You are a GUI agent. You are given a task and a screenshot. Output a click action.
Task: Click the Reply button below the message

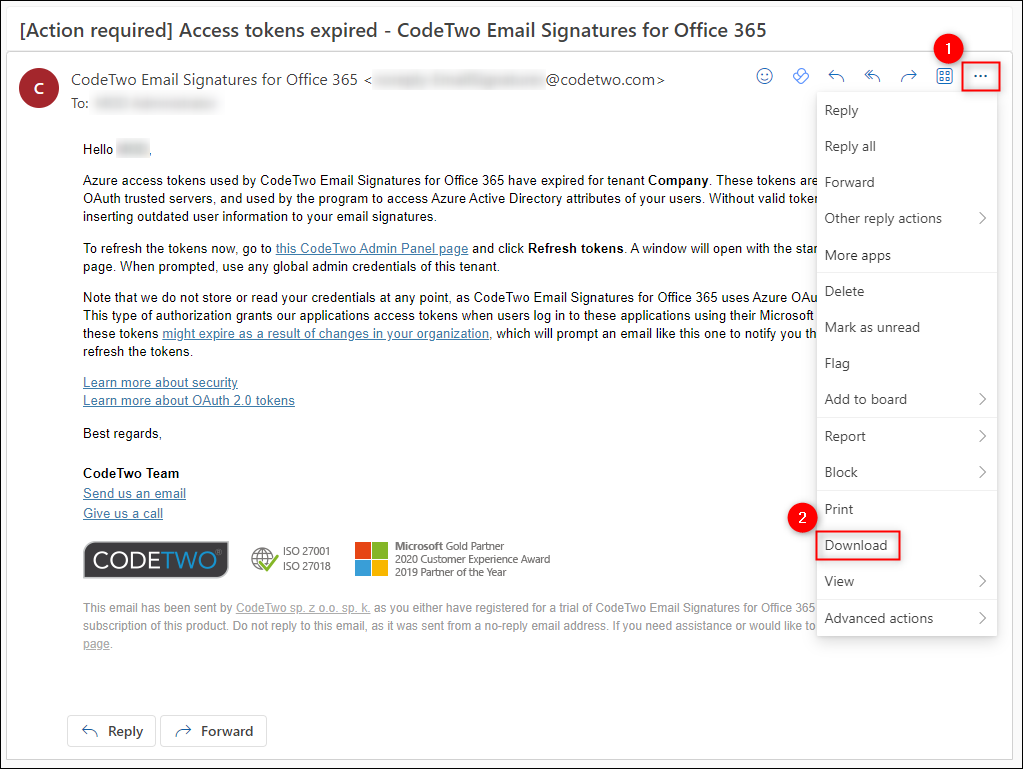tap(112, 731)
